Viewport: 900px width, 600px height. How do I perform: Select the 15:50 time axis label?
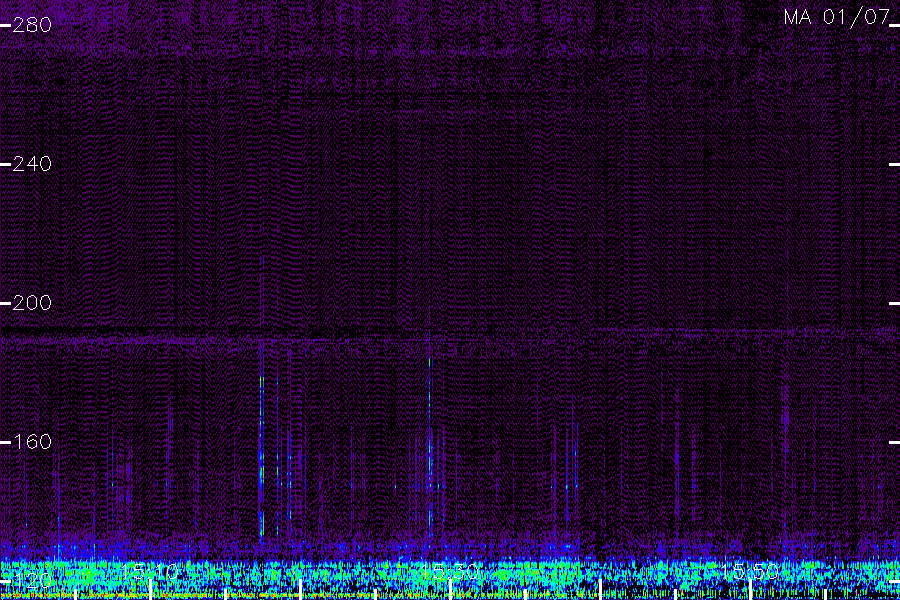[750, 572]
